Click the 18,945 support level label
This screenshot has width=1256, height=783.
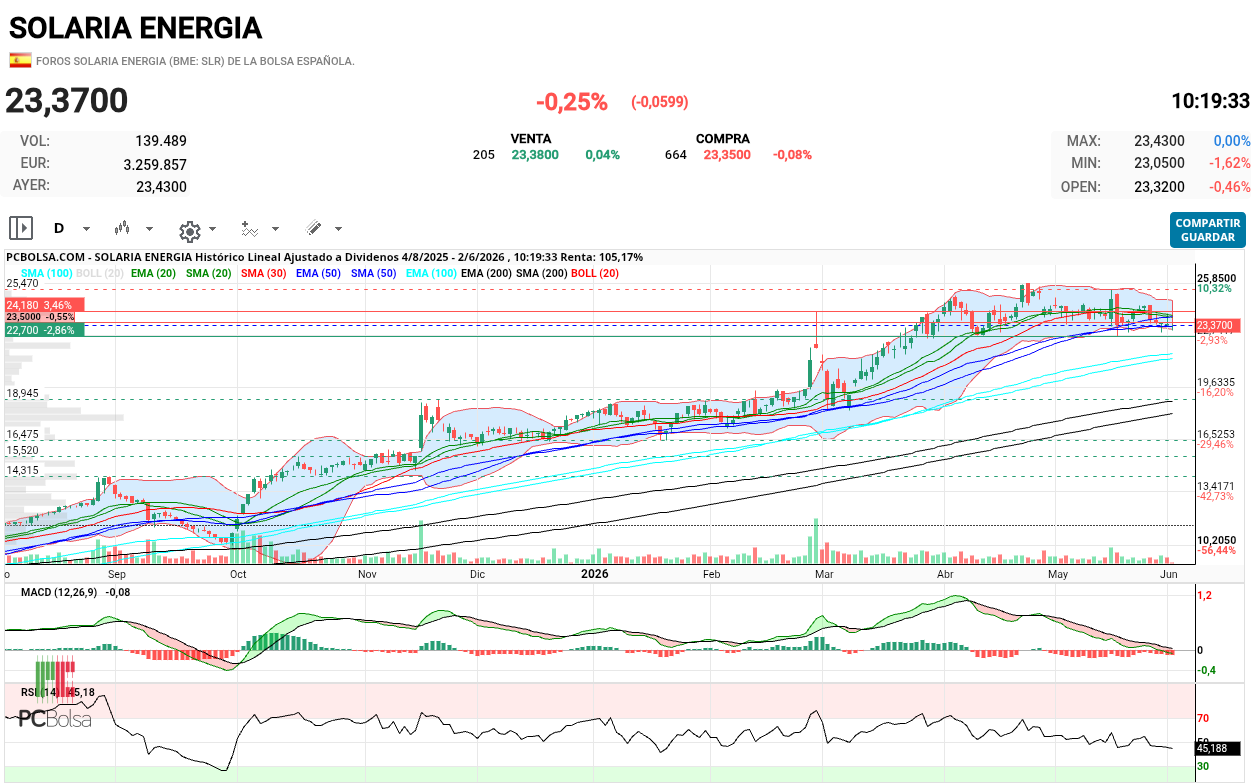pyautogui.click(x=22, y=393)
